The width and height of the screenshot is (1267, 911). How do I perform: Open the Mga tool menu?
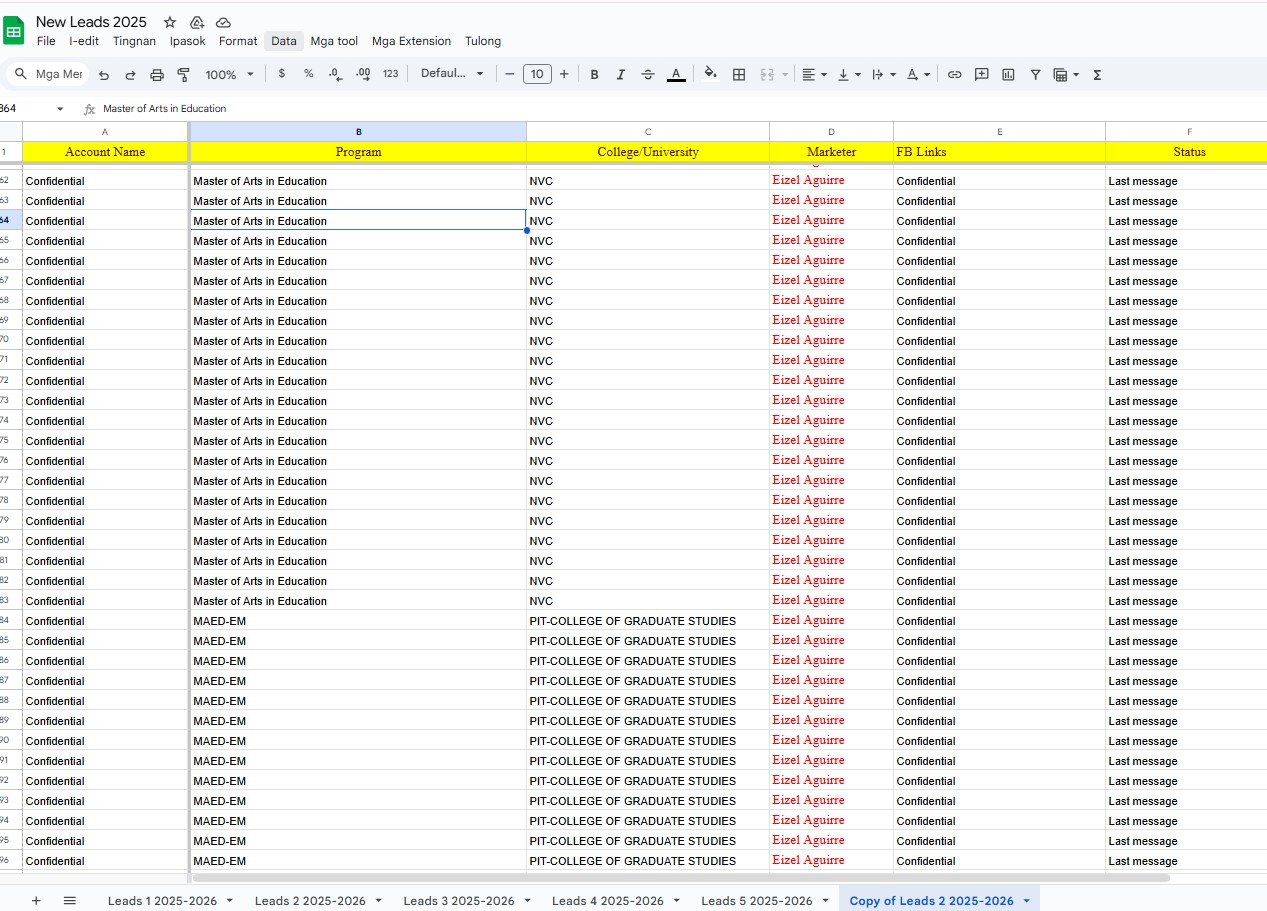click(x=334, y=41)
